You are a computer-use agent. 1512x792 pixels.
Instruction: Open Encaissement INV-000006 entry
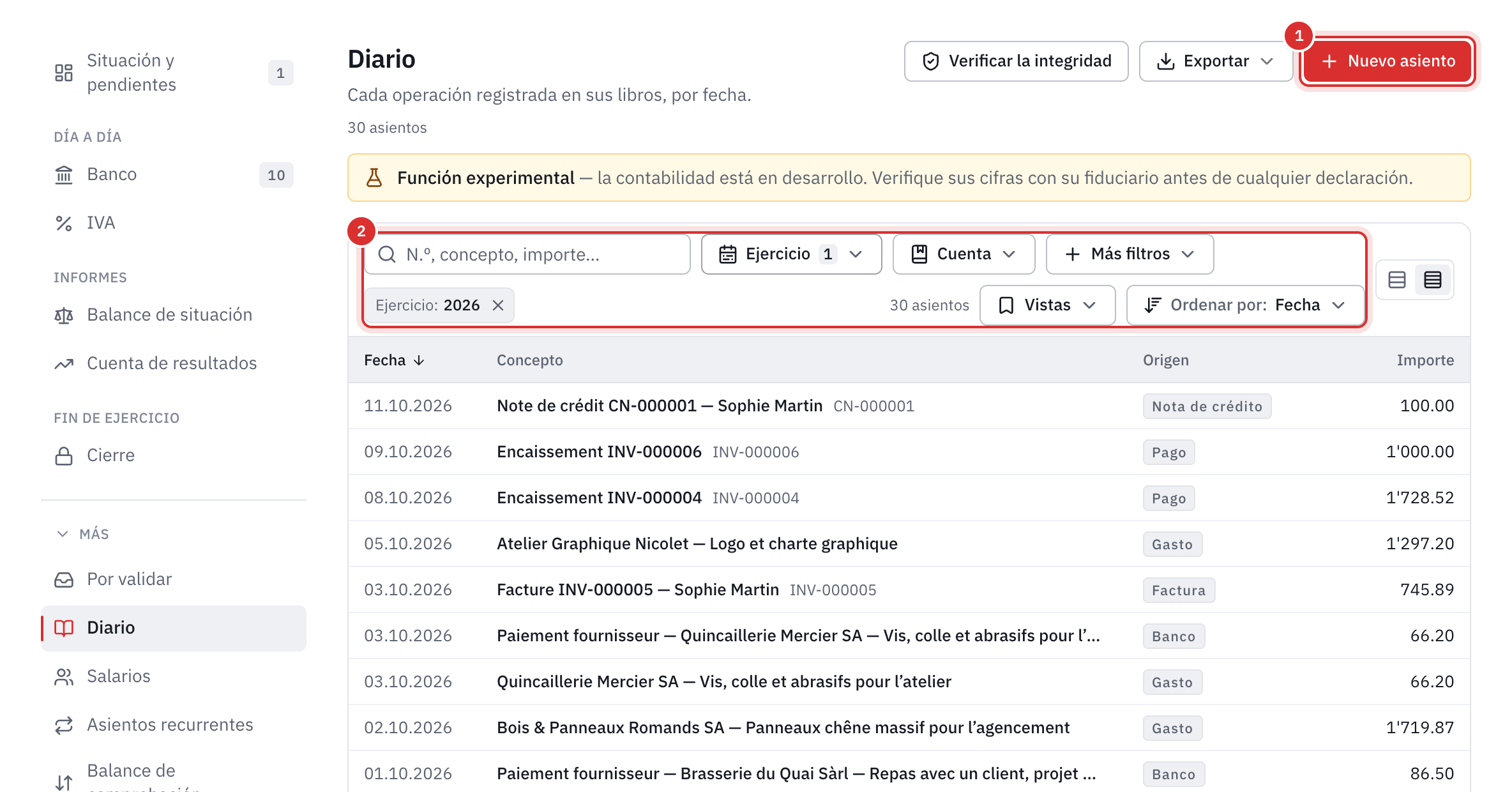[x=909, y=452]
